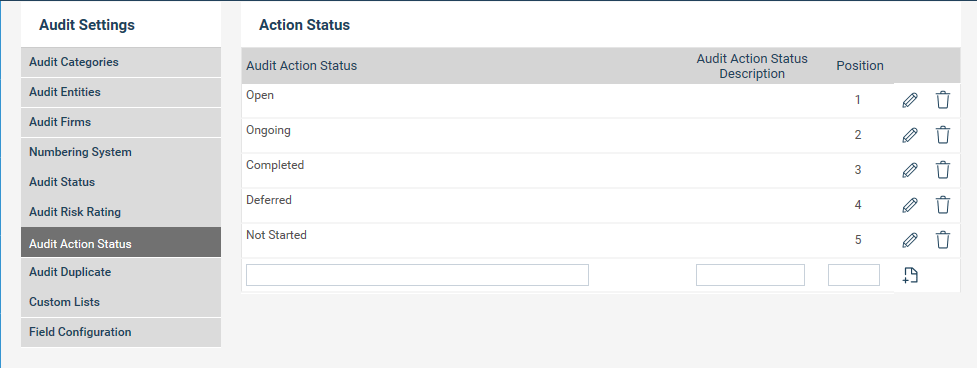Focus the new status description input
Image resolution: width=977 pixels, height=368 pixels.
tap(750, 275)
